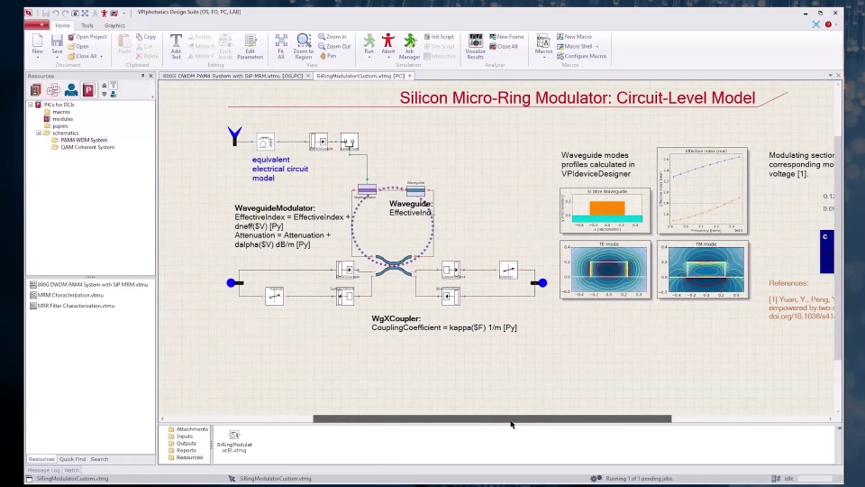This screenshot has width=865, height=487.
Task: Collapse the PICs for DCIs tree node
Action: coord(30,104)
